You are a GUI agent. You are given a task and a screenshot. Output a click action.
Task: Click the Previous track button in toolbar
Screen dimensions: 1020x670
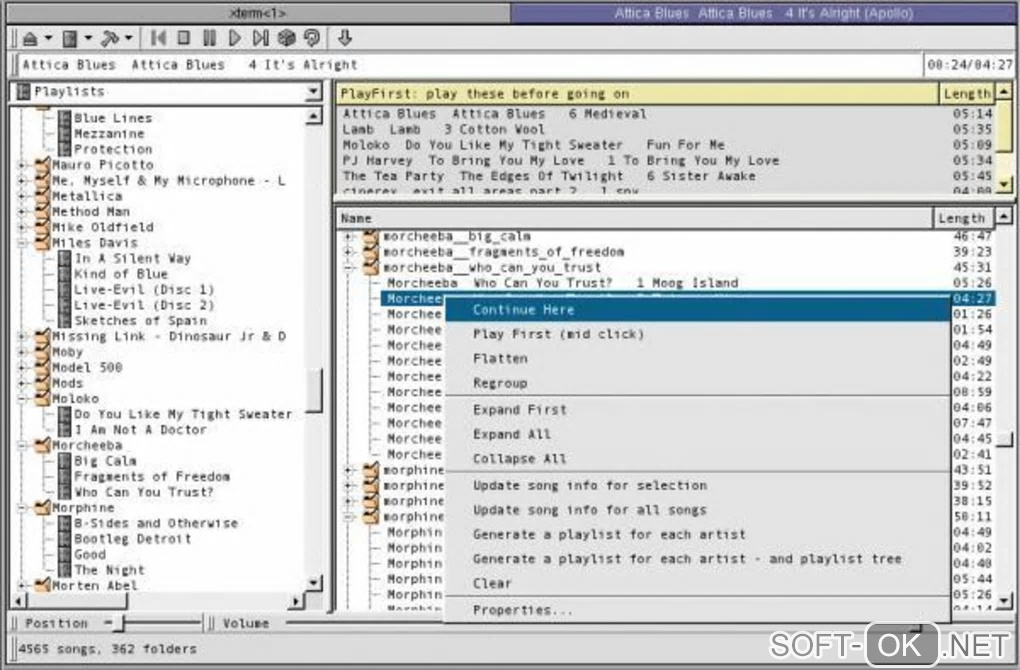click(x=158, y=38)
